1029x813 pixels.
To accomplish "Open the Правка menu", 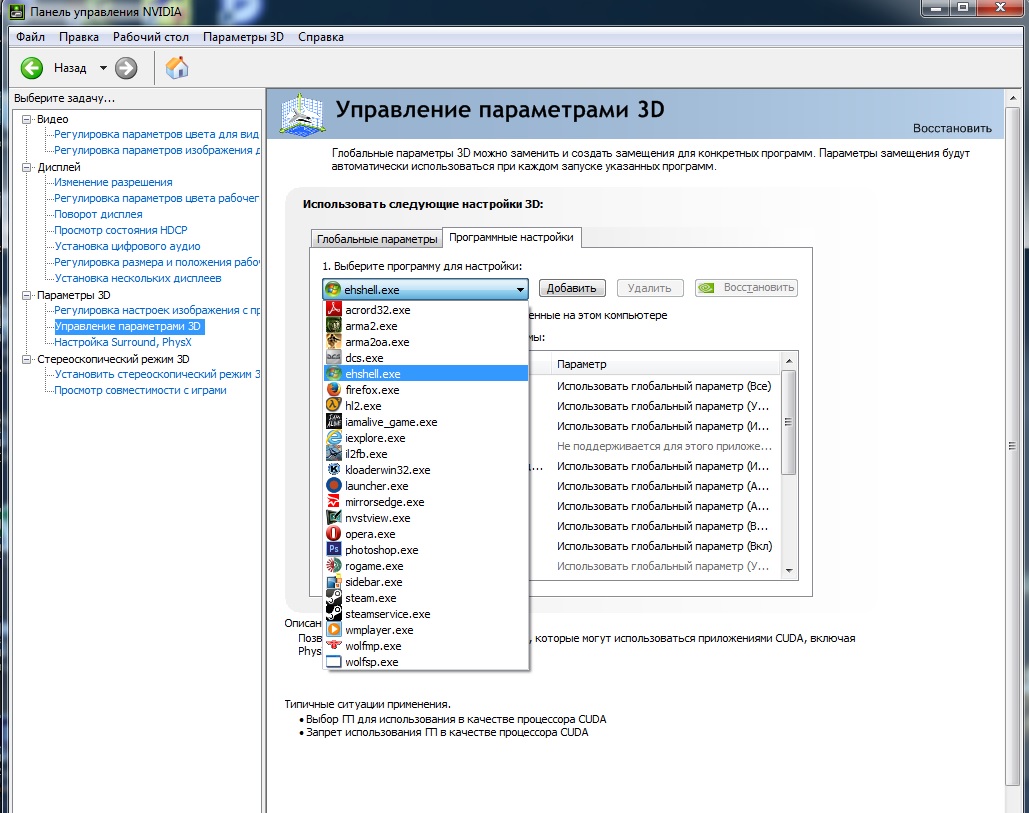I will pos(79,37).
